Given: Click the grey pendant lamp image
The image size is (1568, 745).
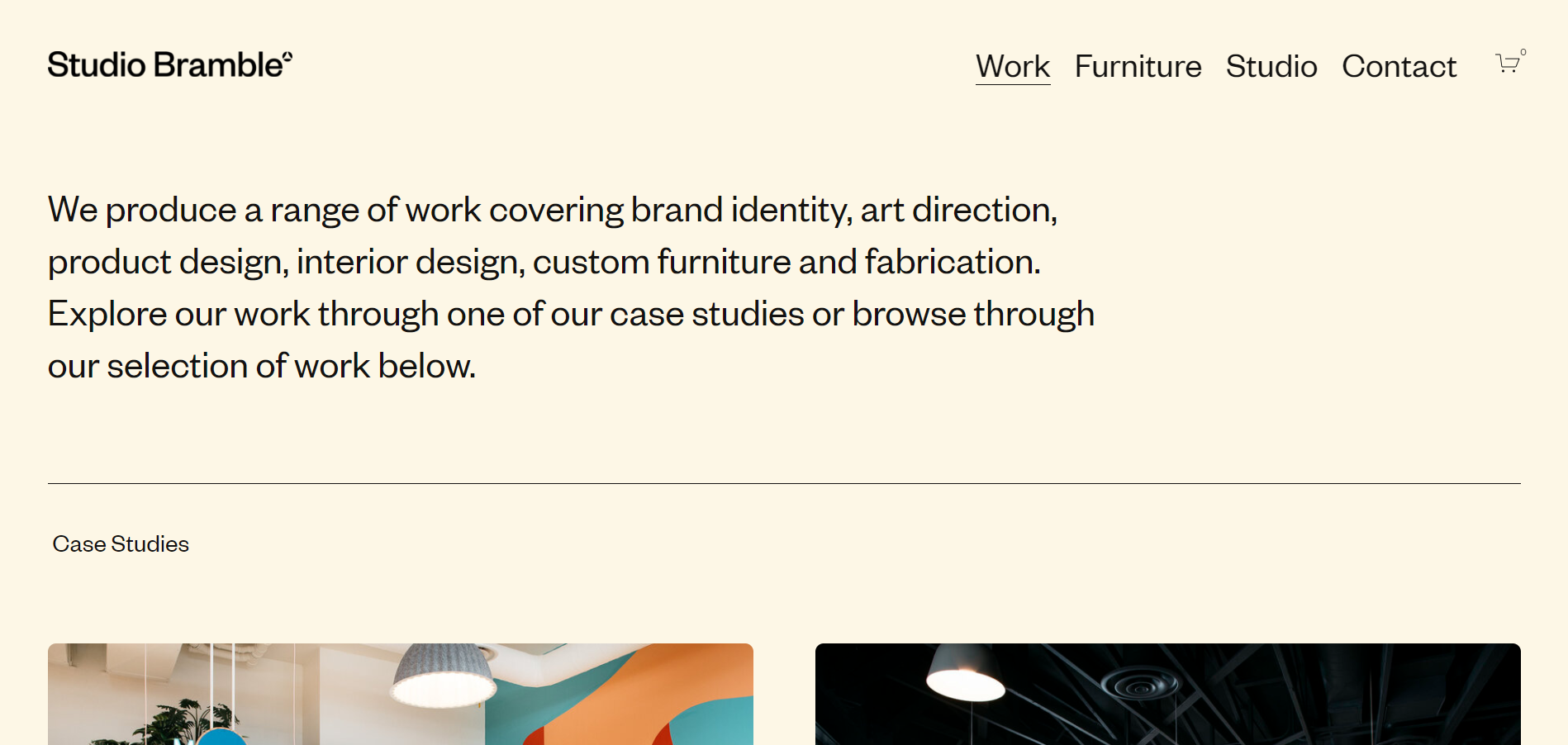Looking at the screenshot, I should [x=442, y=673].
